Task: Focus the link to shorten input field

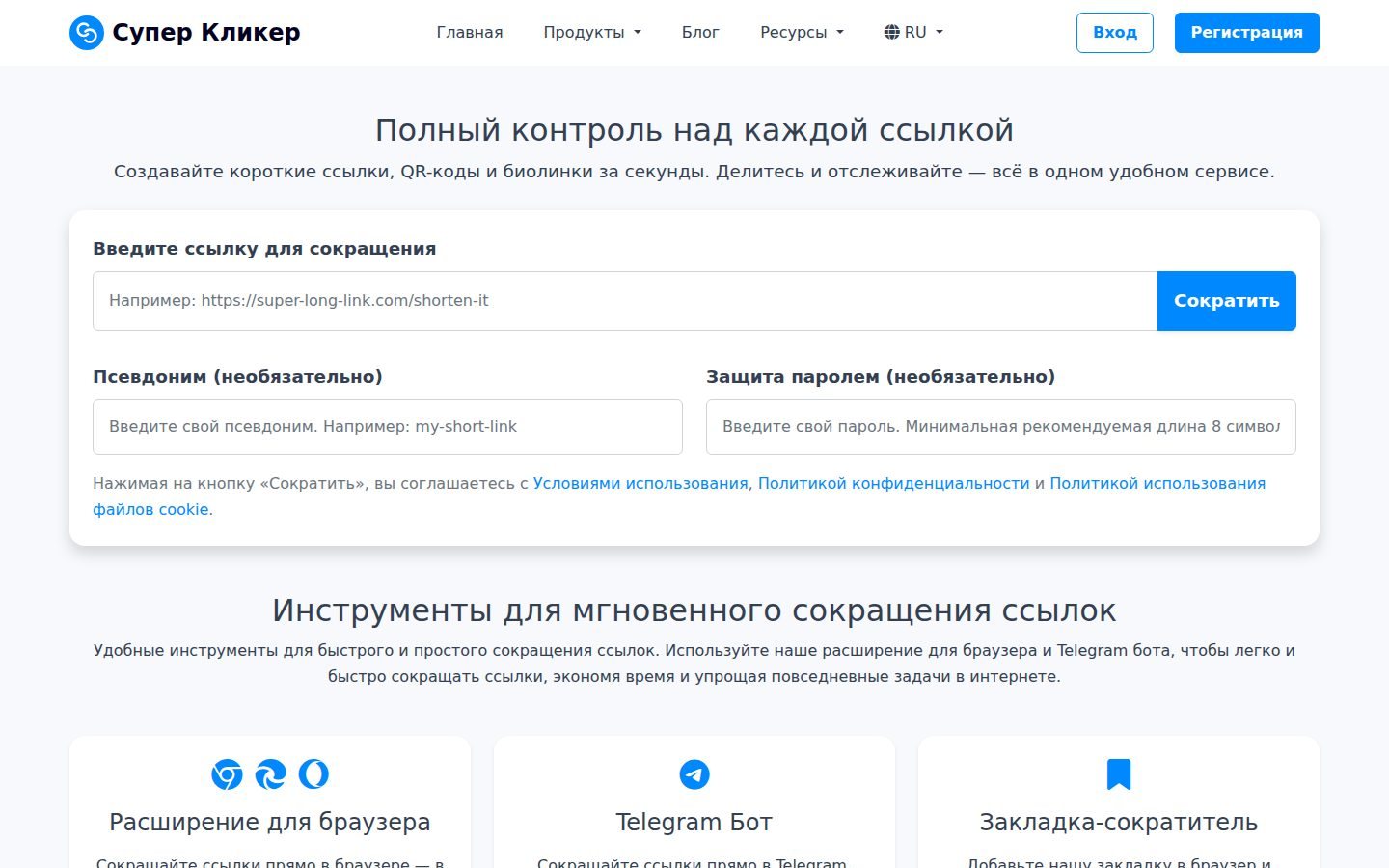Action: [x=625, y=301]
